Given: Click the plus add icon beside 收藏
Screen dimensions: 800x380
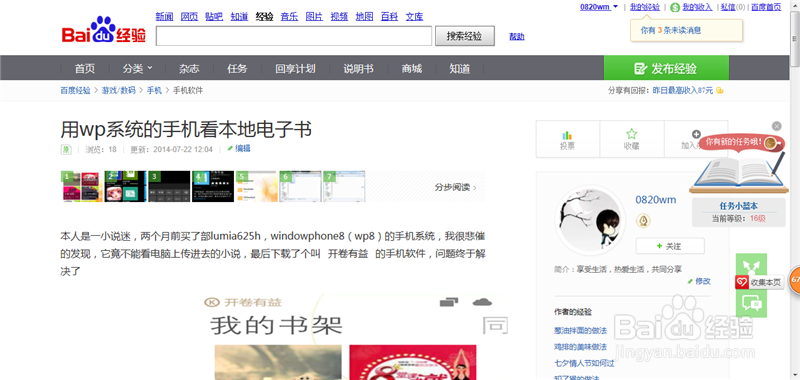Looking at the screenshot, I should (x=696, y=134).
